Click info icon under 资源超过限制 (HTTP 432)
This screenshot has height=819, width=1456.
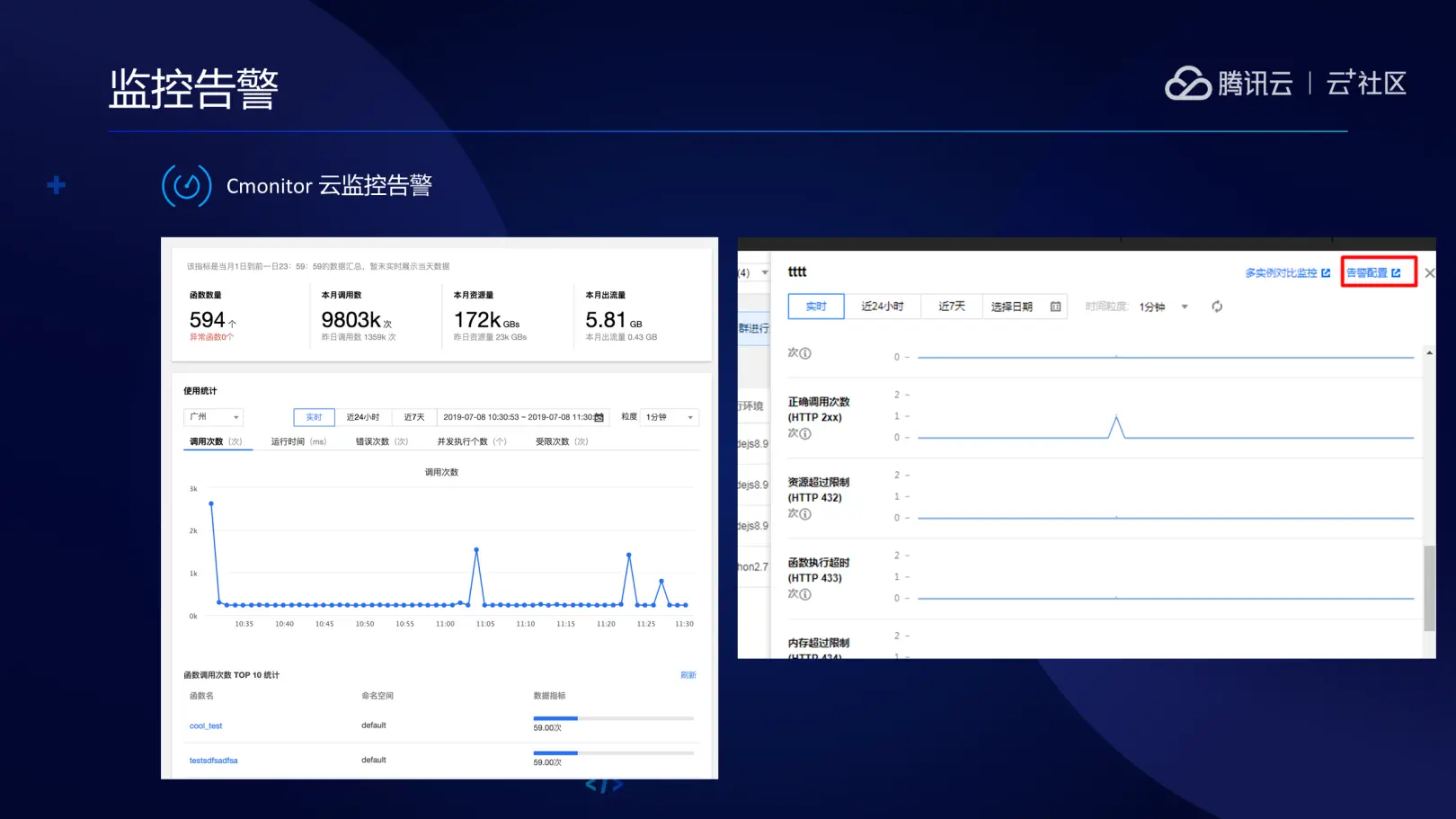click(x=805, y=513)
